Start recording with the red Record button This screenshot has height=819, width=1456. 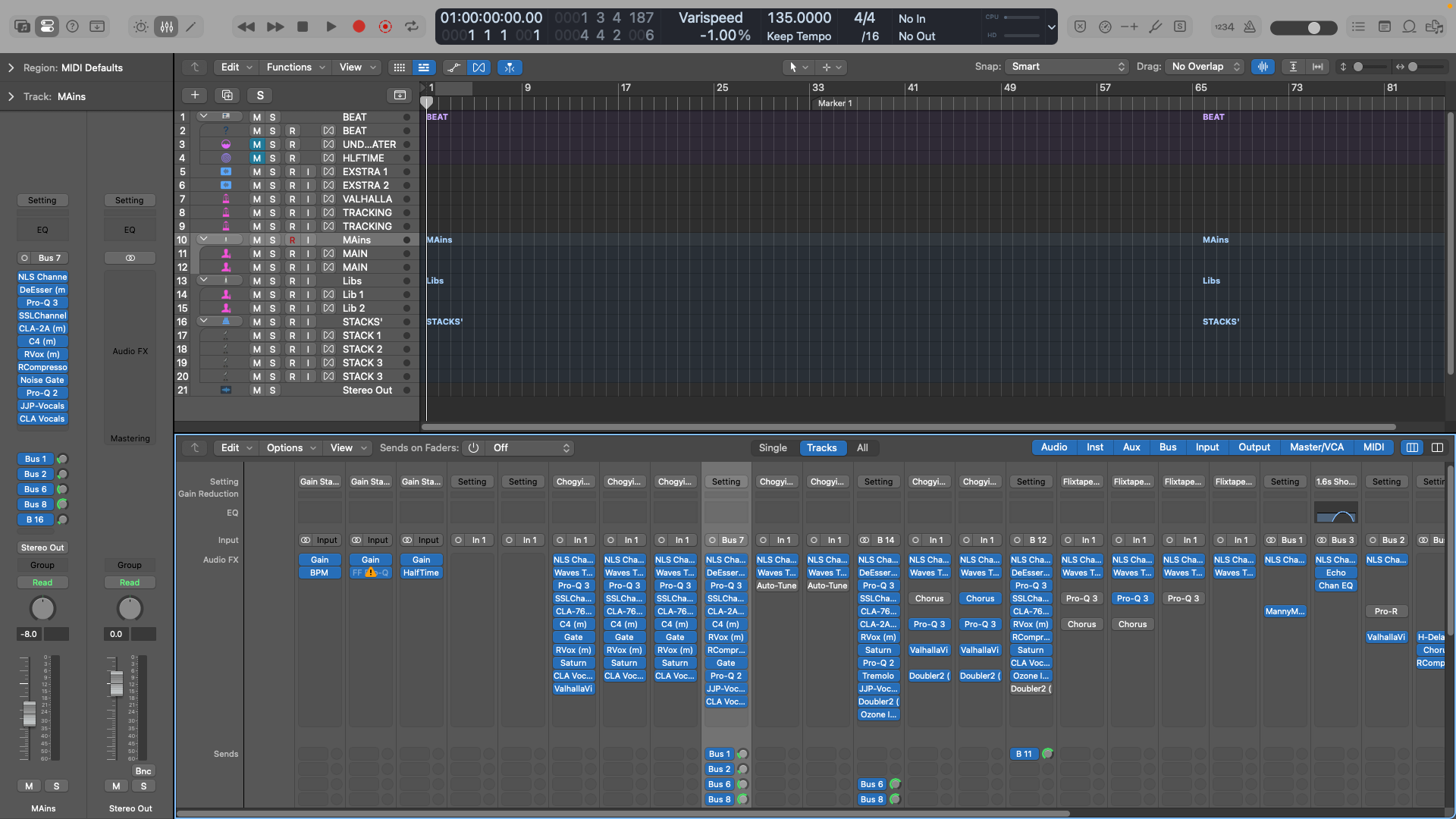point(359,27)
